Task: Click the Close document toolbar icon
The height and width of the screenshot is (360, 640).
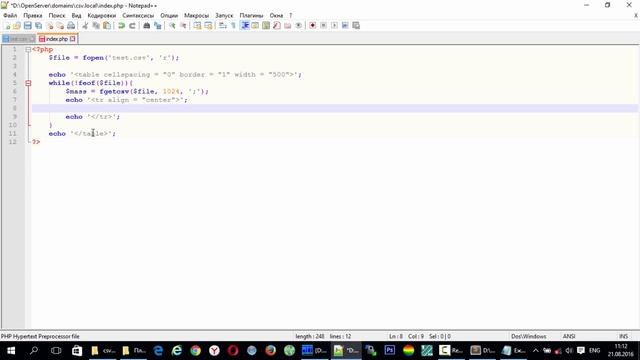Action: [50, 26]
